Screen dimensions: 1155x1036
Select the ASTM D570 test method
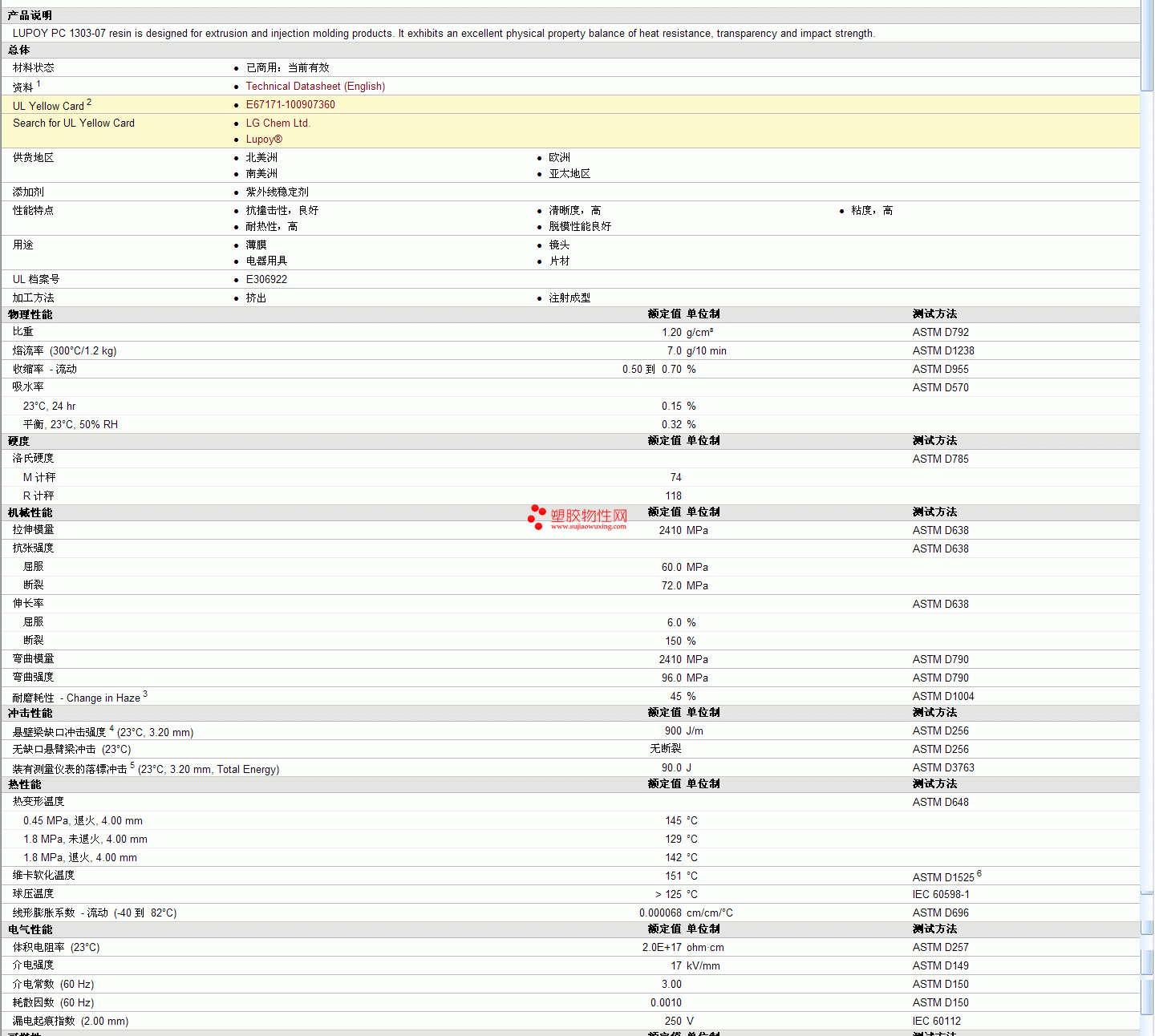pos(940,387)
